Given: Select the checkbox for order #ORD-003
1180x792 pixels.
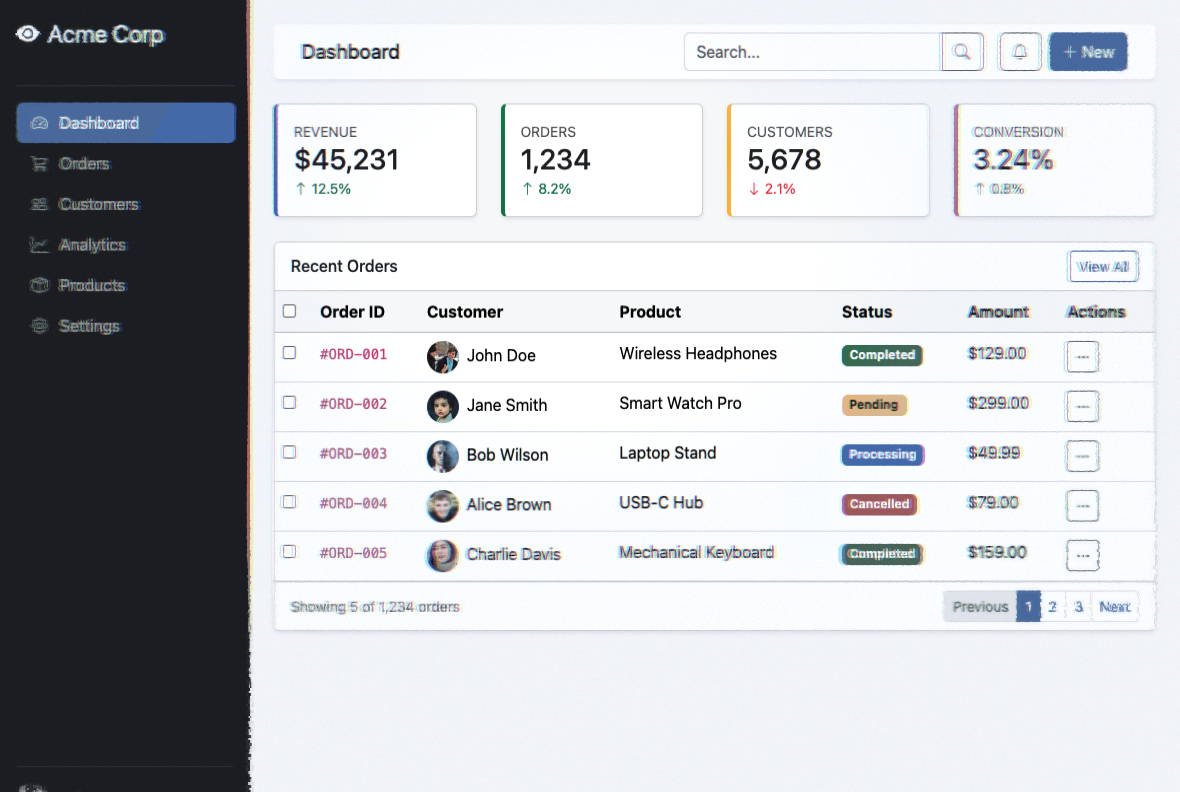Looking at the screenshot, I should point(290,452).
